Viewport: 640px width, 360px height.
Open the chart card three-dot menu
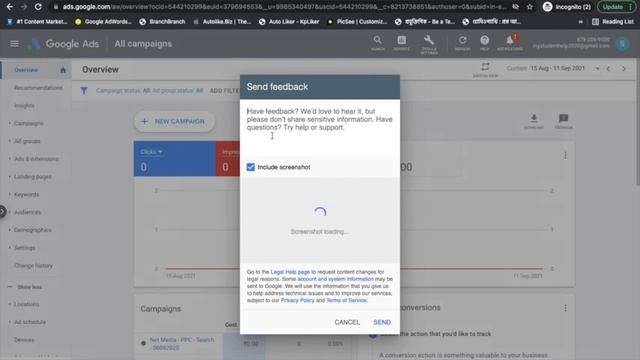coord(565,156)
